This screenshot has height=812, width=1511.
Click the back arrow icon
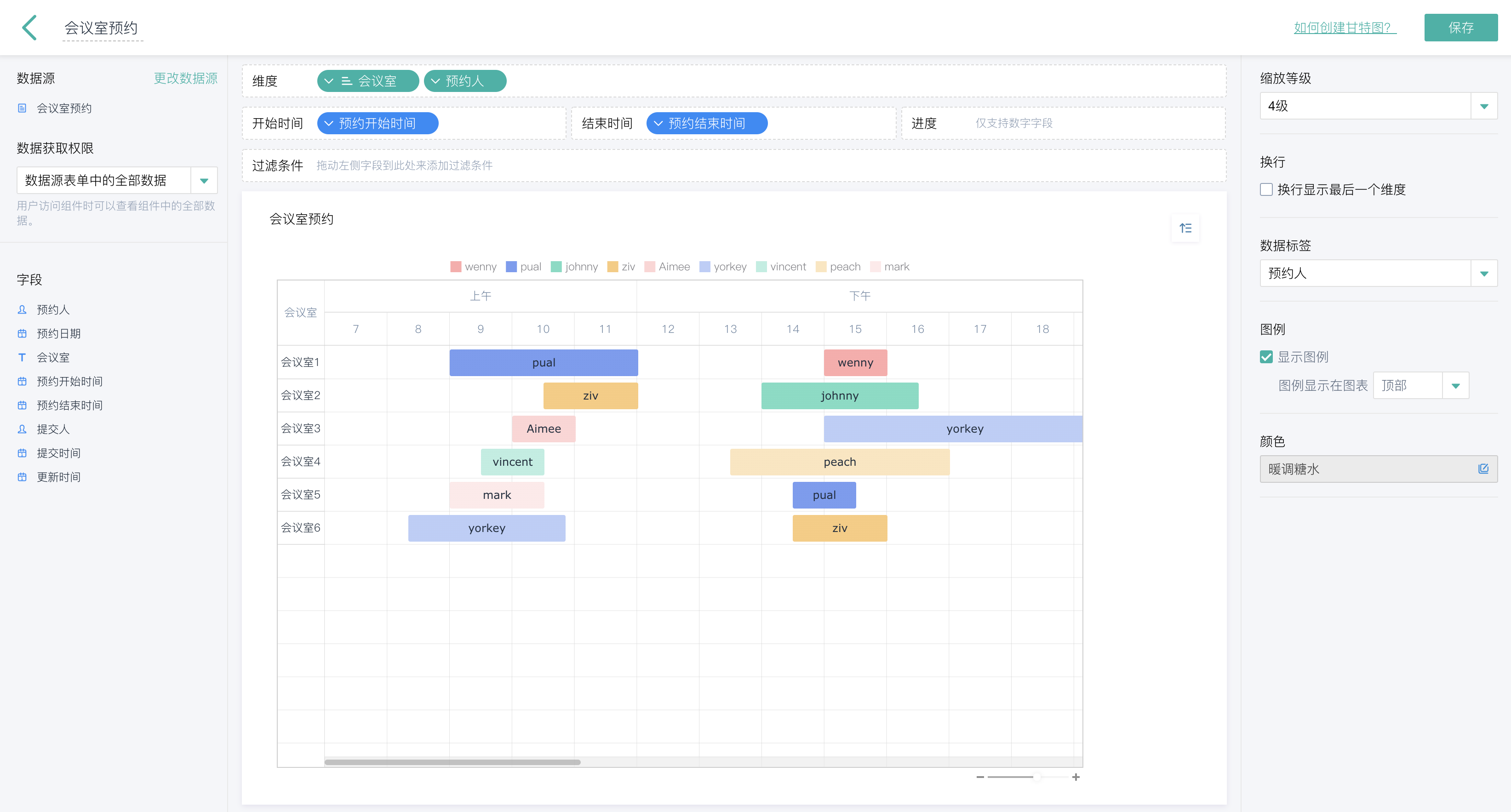pyautogui.click(x=29, y=28)
